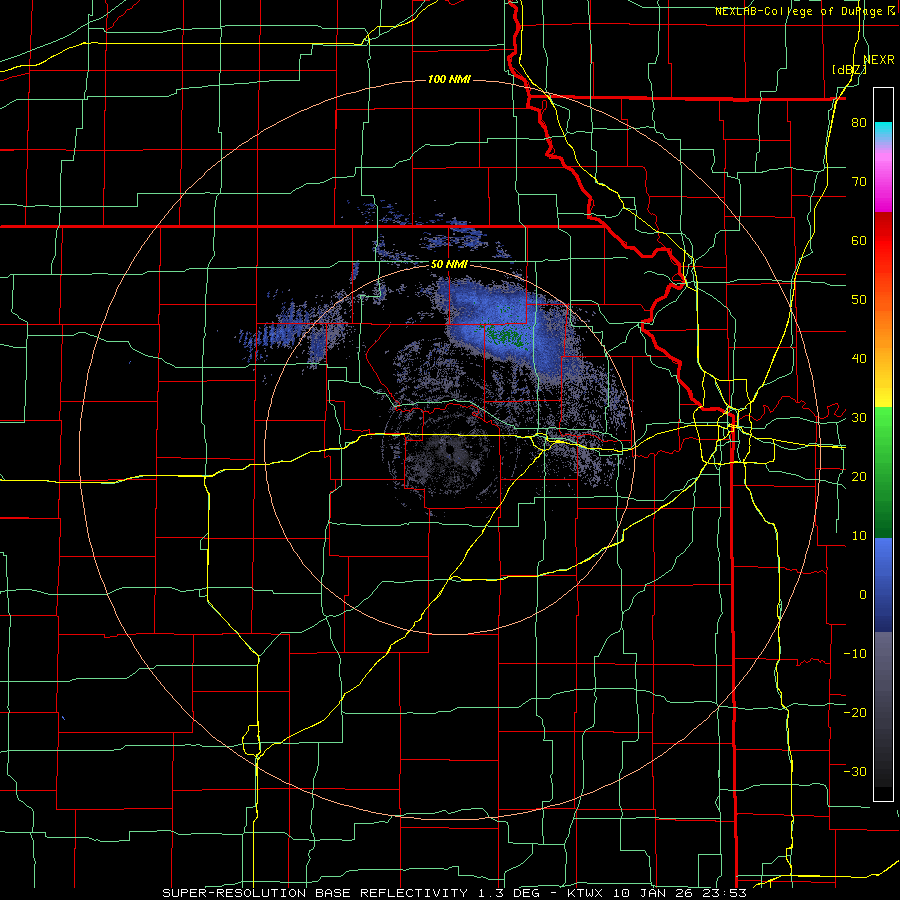Screen dimensions: 900x900
Task: Click the 0 dBZ scale value
Action: (x=863, y=595)
